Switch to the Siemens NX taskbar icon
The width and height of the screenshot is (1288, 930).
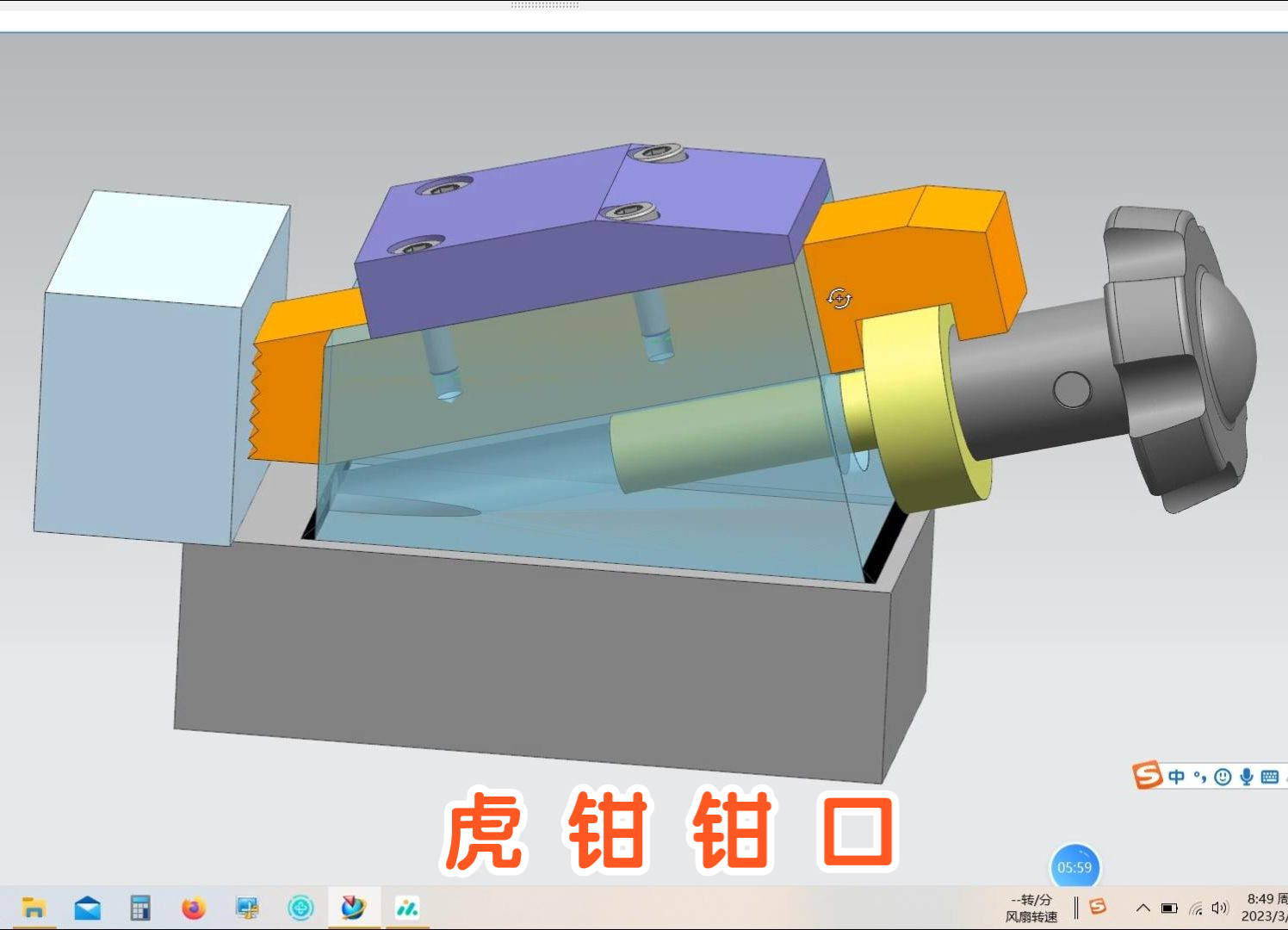click(354, 908)
